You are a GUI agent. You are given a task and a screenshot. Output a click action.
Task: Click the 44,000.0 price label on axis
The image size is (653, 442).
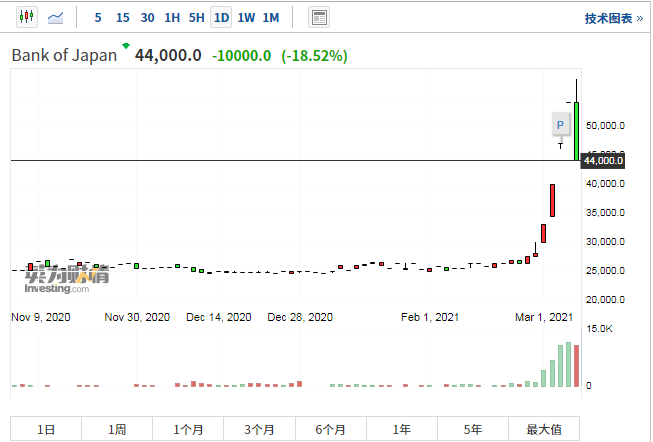pos(603,161)
